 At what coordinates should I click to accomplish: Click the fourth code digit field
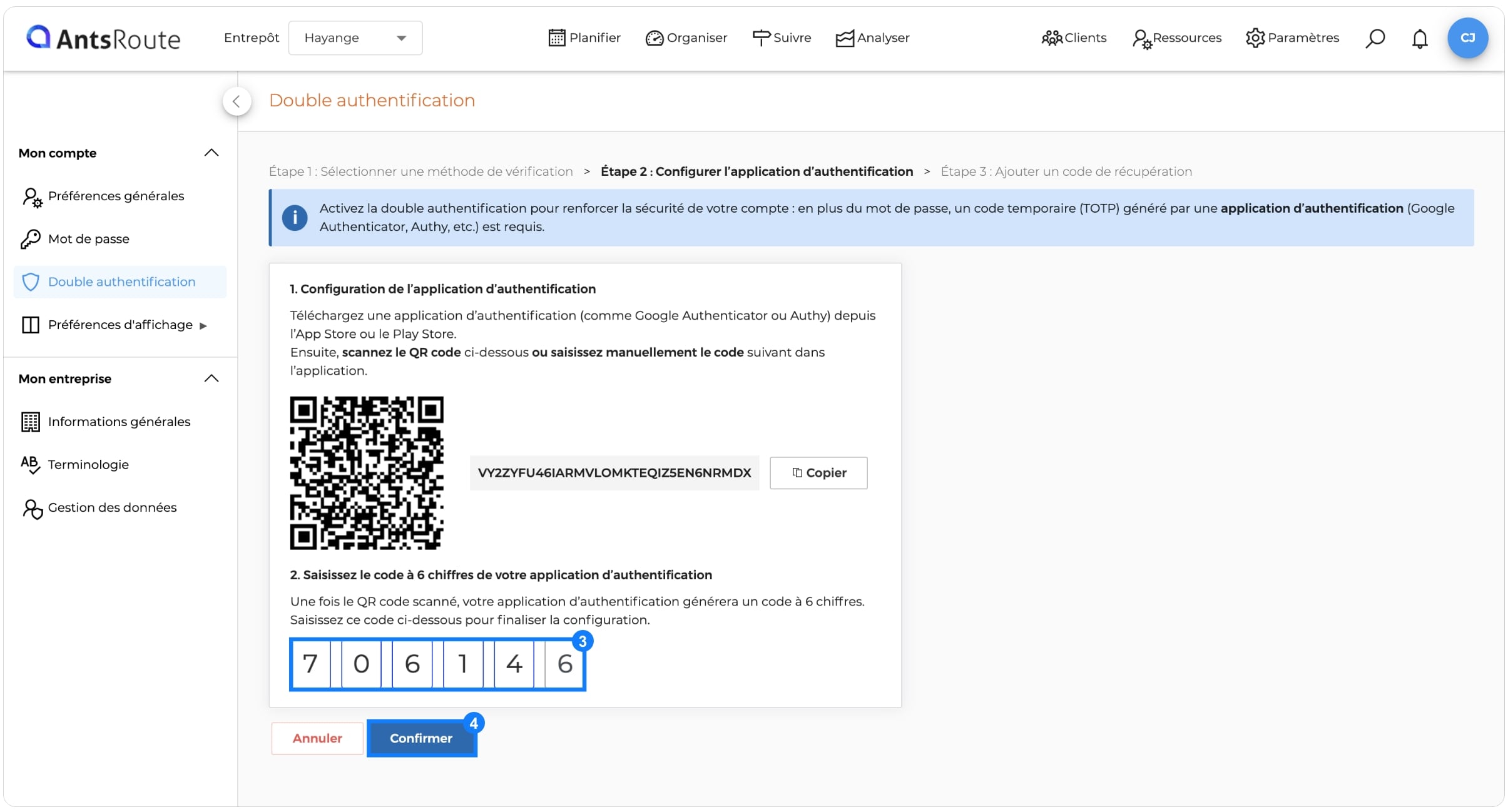pos(463,664)
